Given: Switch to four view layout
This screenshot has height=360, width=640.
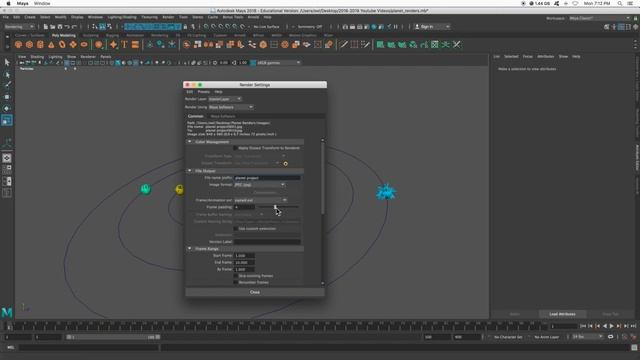Looking at the screenshot, I should (7, 169).
